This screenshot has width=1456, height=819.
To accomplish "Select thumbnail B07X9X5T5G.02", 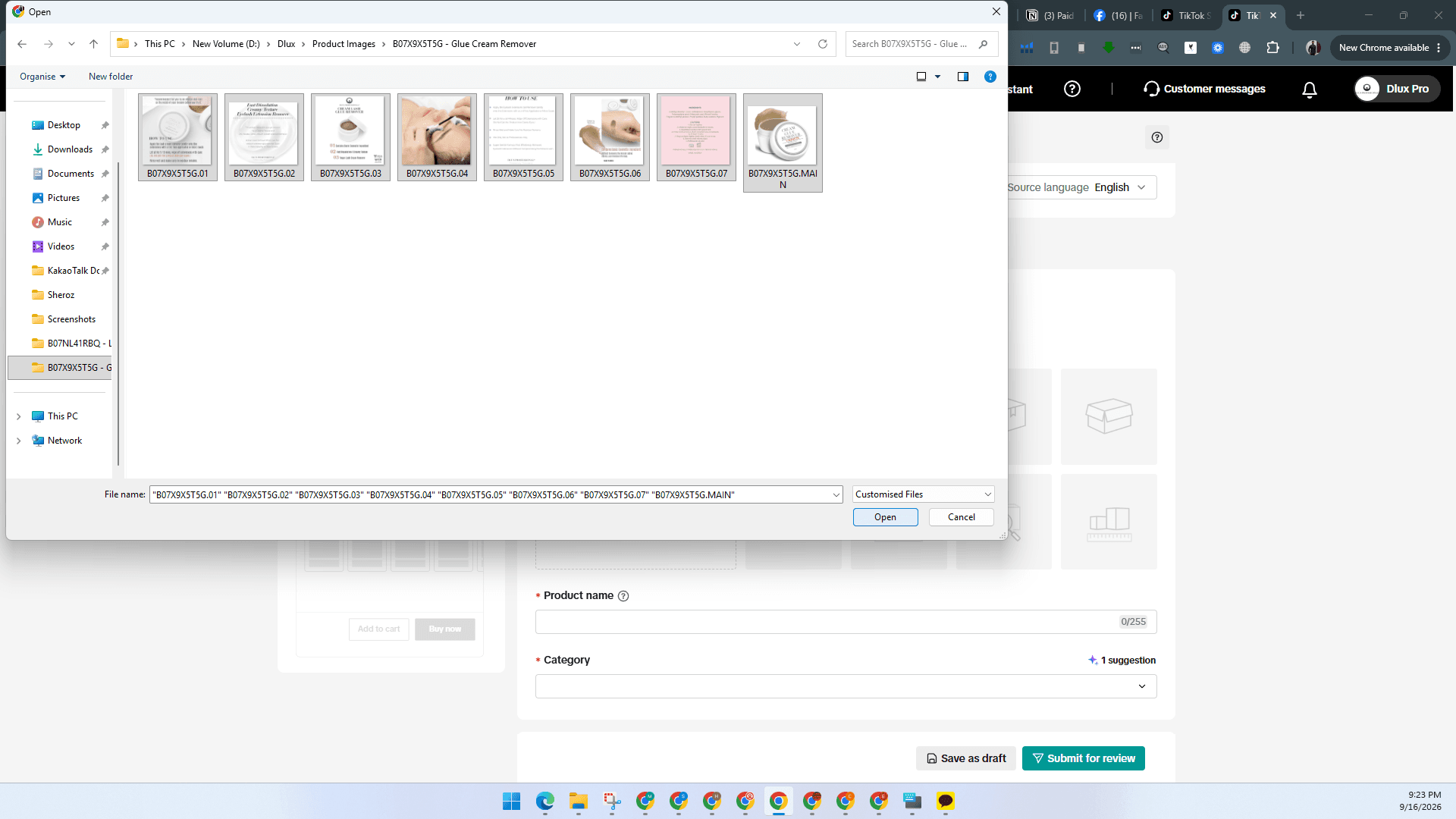I will [264, 137].
